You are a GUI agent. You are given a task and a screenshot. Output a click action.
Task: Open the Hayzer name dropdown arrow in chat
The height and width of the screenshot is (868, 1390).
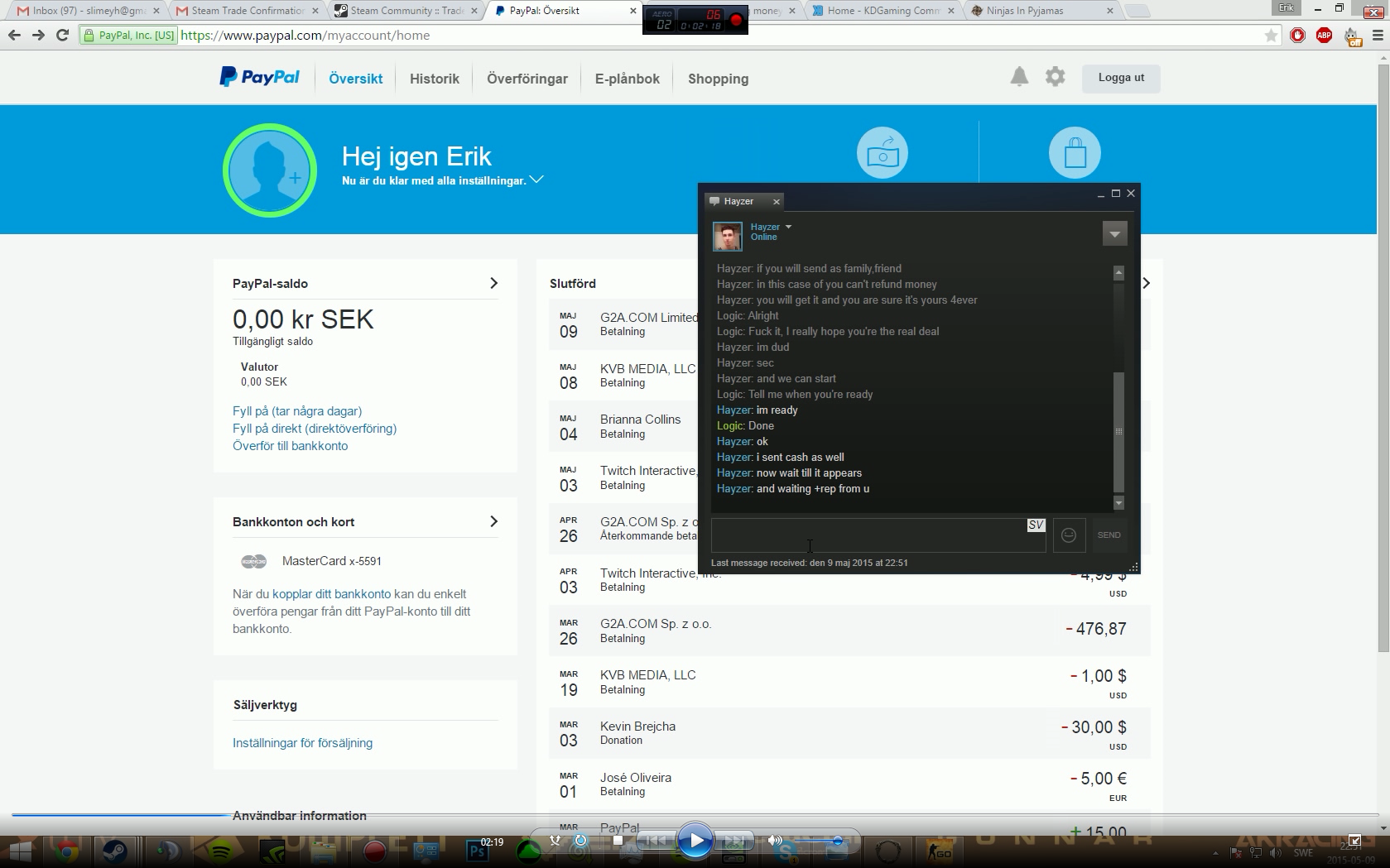pos(788,227)
